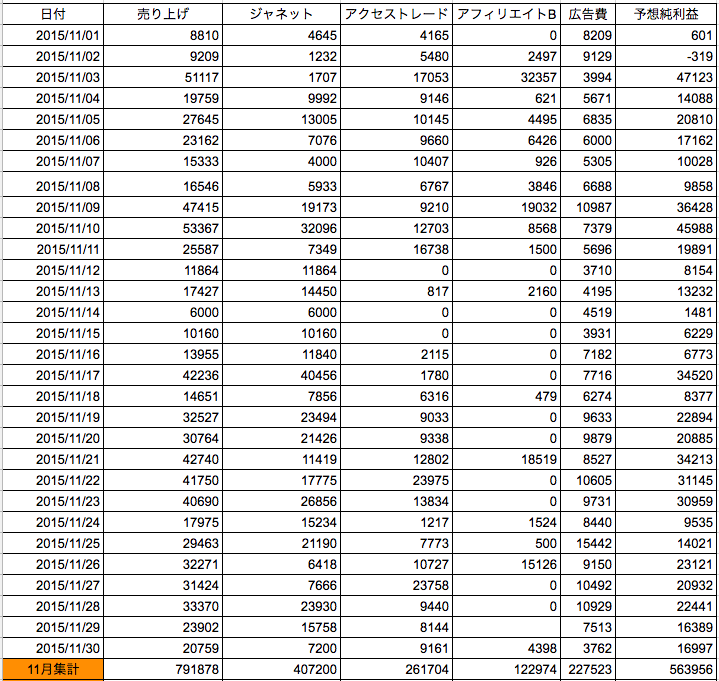Select アフィリエイトB value 15126
Image resolution: width=719 pixels, height=681 pixels.
[506, 565]
